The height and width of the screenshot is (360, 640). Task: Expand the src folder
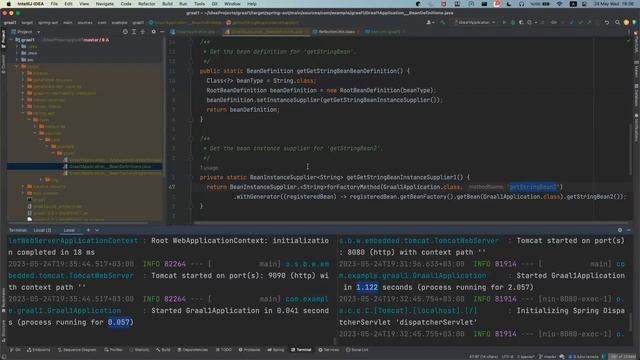(18, 60)
